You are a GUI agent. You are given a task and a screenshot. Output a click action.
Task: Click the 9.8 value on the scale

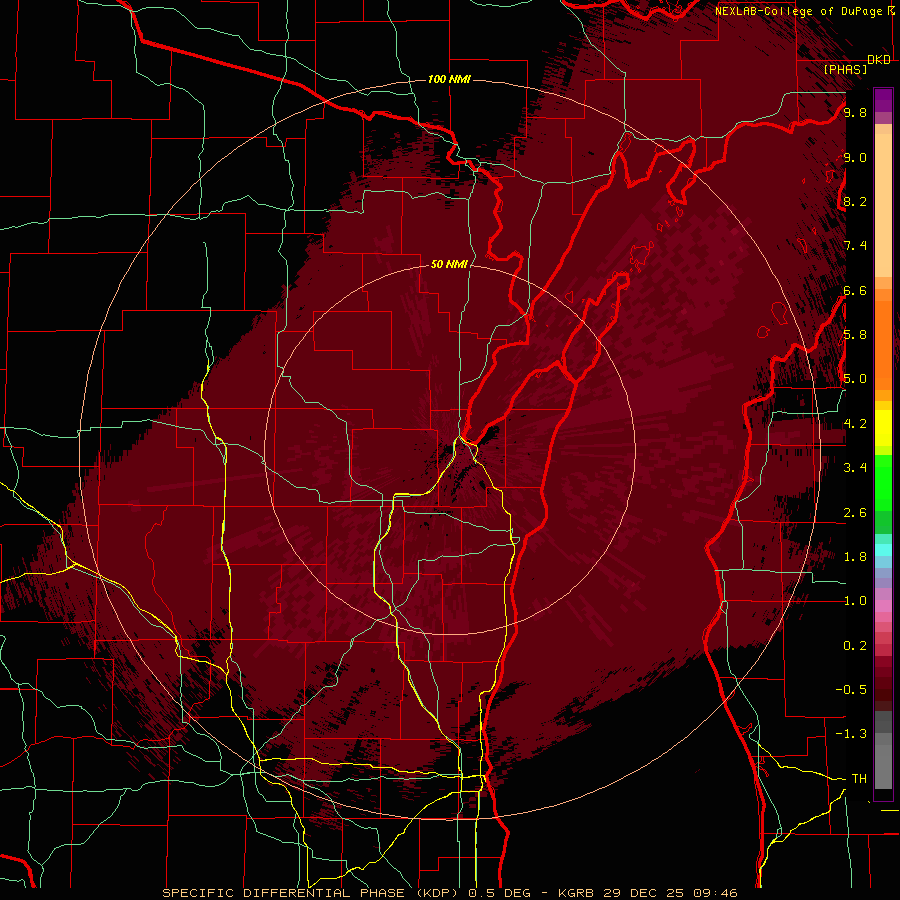[x=855, y=112]
